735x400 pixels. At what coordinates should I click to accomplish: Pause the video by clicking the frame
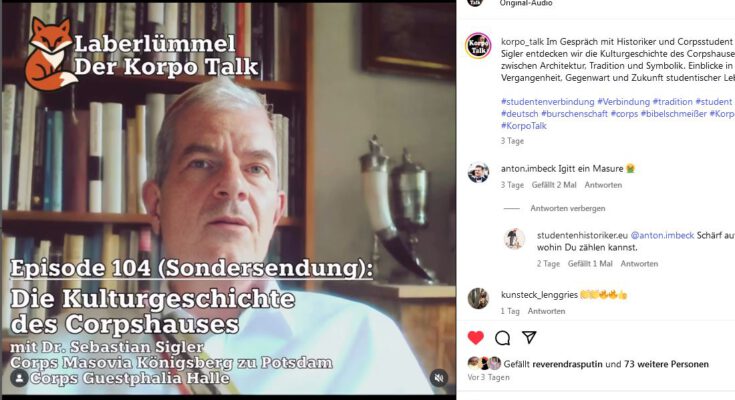pos(228,200)
